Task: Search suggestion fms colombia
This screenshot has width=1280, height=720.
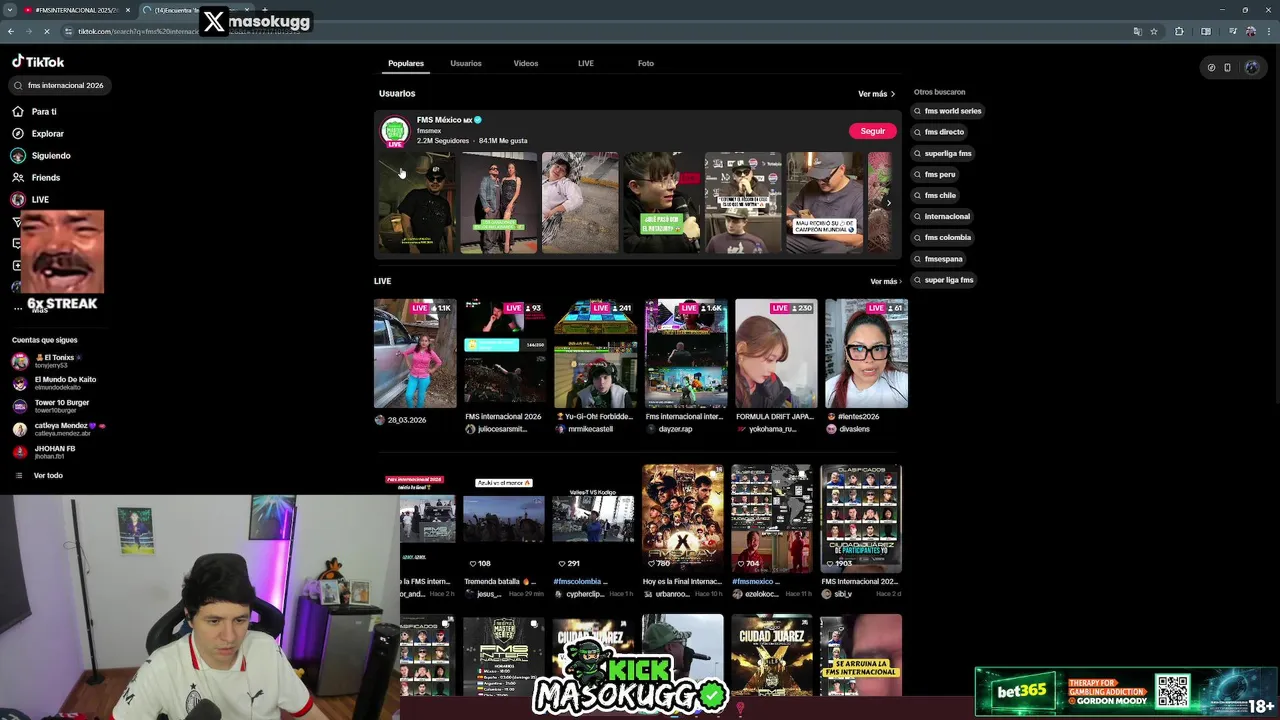Action: (943, 237)
